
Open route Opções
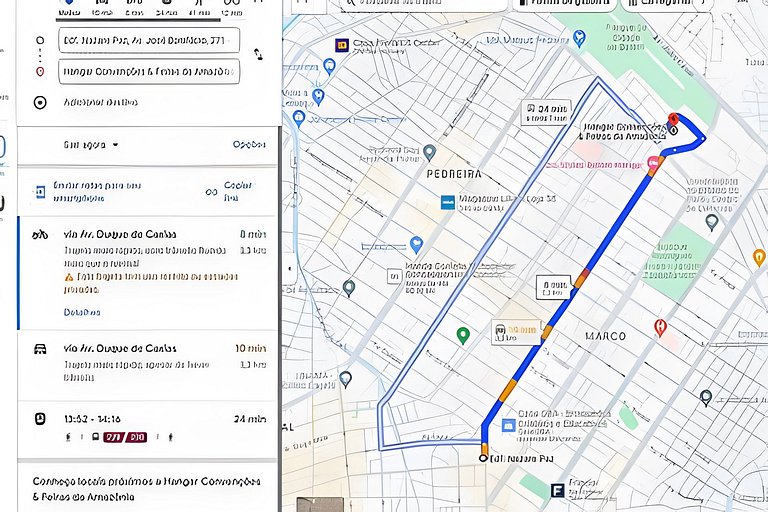coord(249,145)
